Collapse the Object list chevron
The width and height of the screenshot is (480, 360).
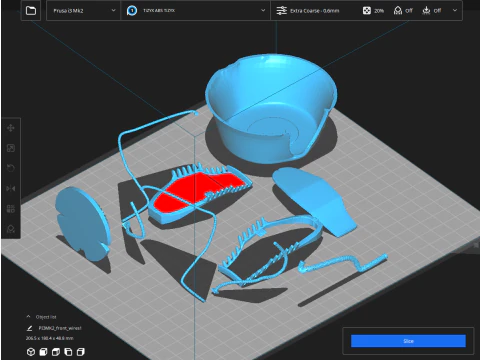28,316
